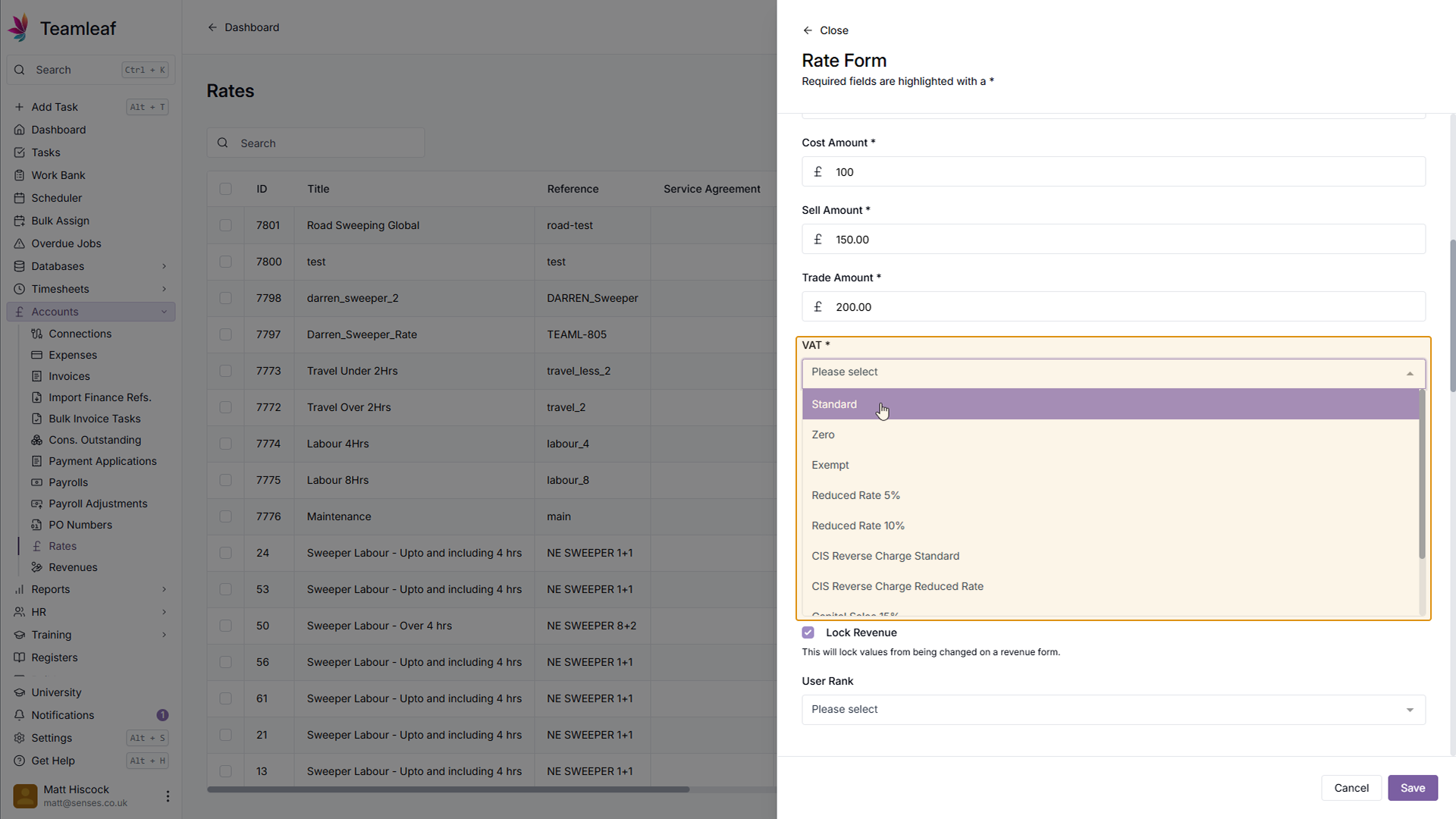
Task: Click the Get Help question icon
Action: [x=20, y=761]
